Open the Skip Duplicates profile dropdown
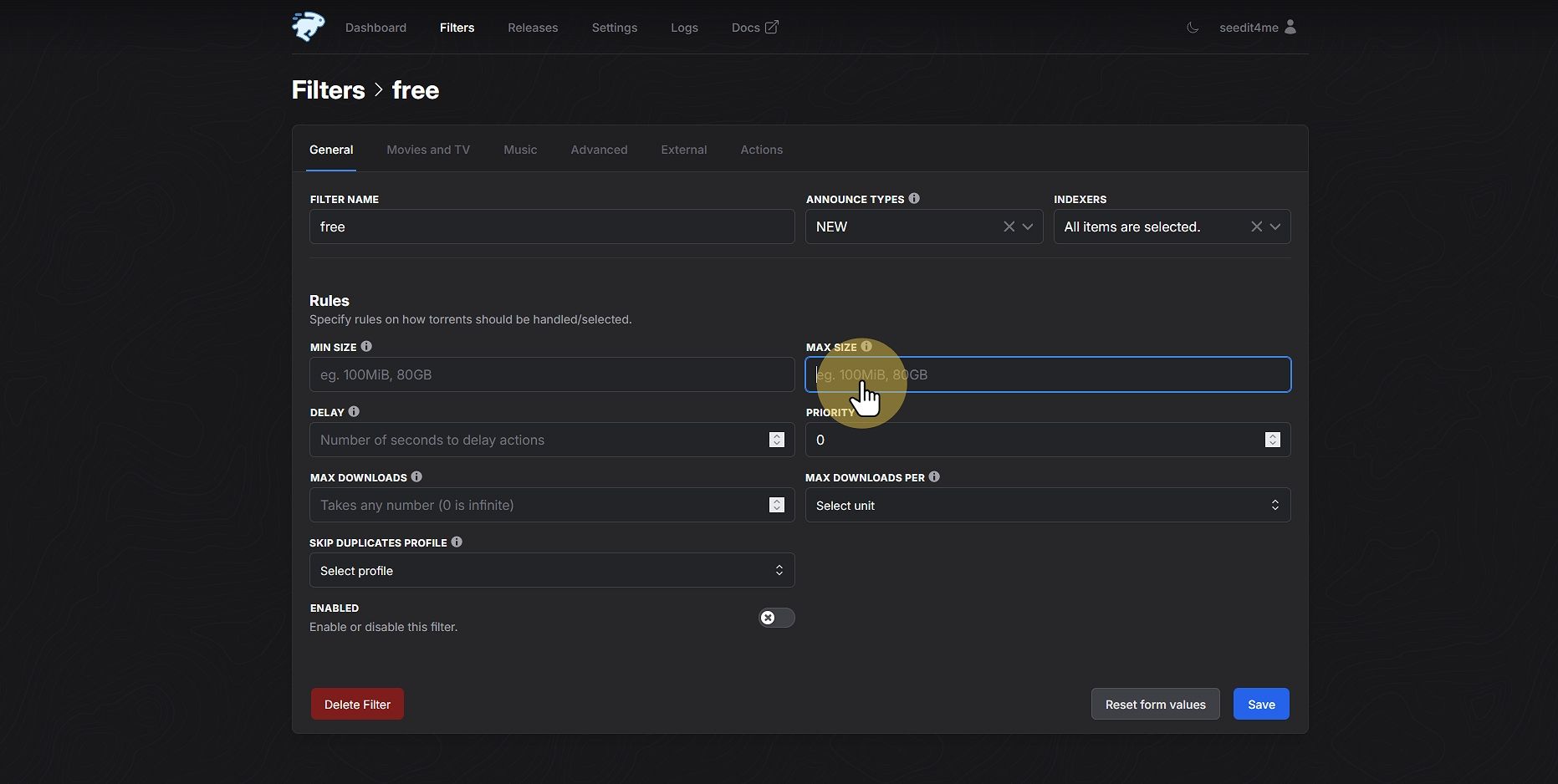 point(552,570)
